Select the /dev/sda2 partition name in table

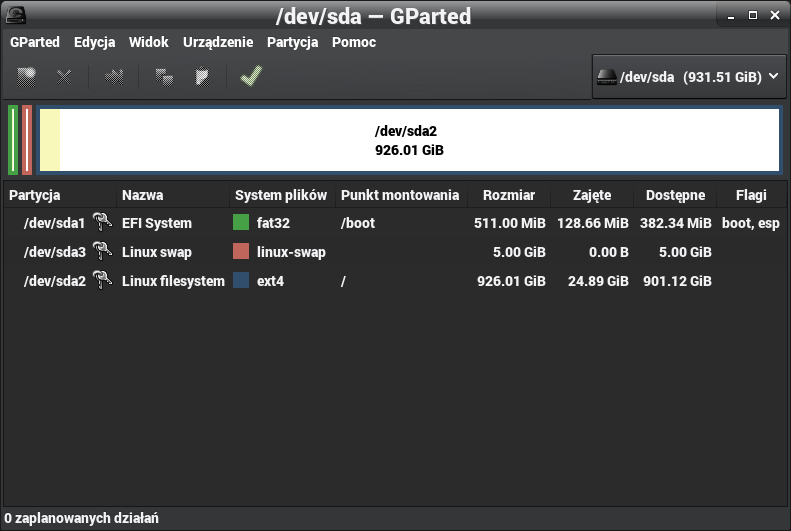click(x=54, y=281)
